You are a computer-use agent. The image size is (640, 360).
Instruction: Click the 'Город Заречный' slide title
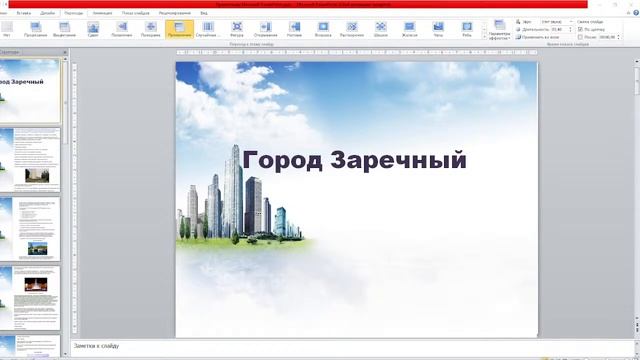point(354,160)
